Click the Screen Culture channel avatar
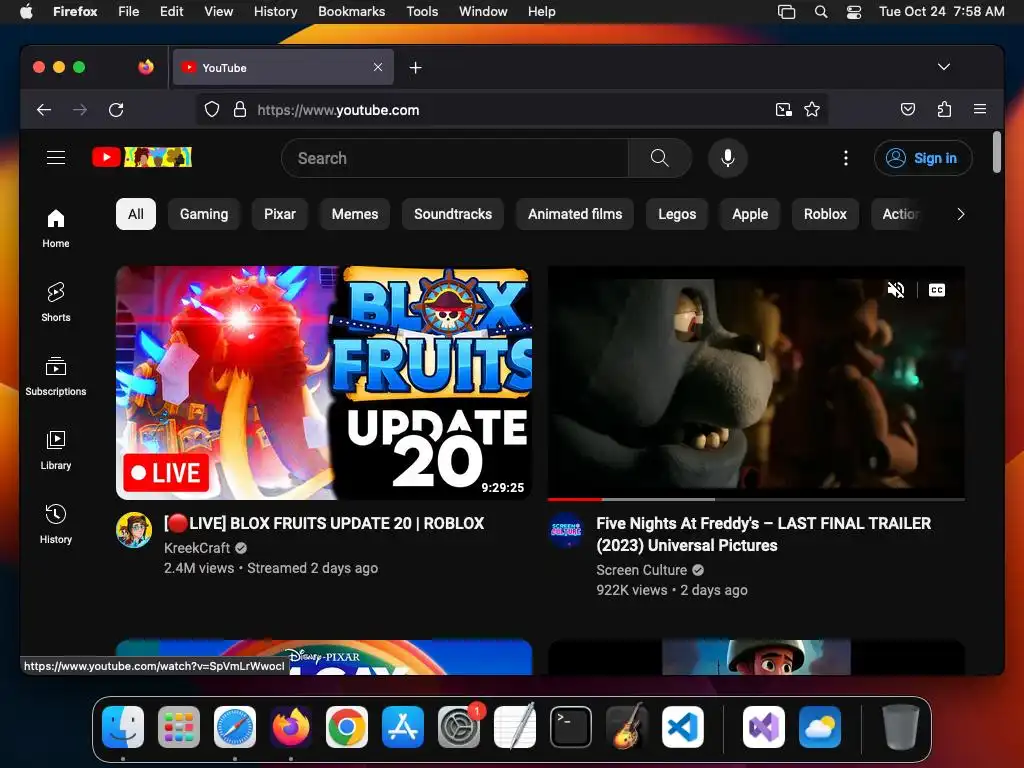 click(x=566, y=530)
